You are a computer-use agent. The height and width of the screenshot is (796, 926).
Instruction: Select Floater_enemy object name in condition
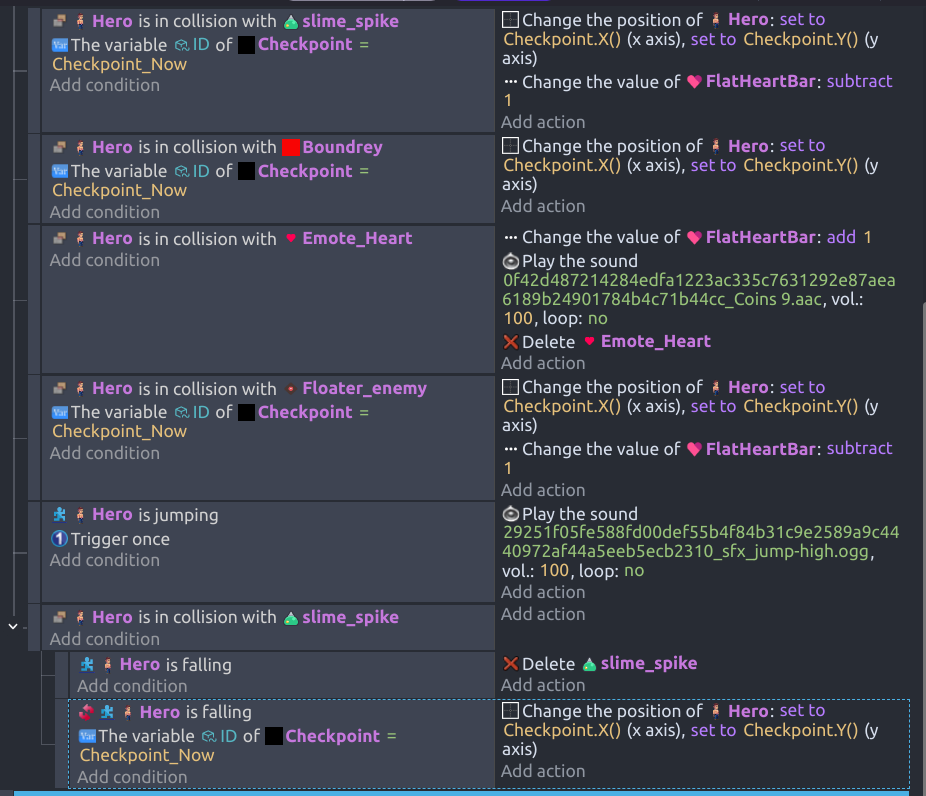(364, 389)
